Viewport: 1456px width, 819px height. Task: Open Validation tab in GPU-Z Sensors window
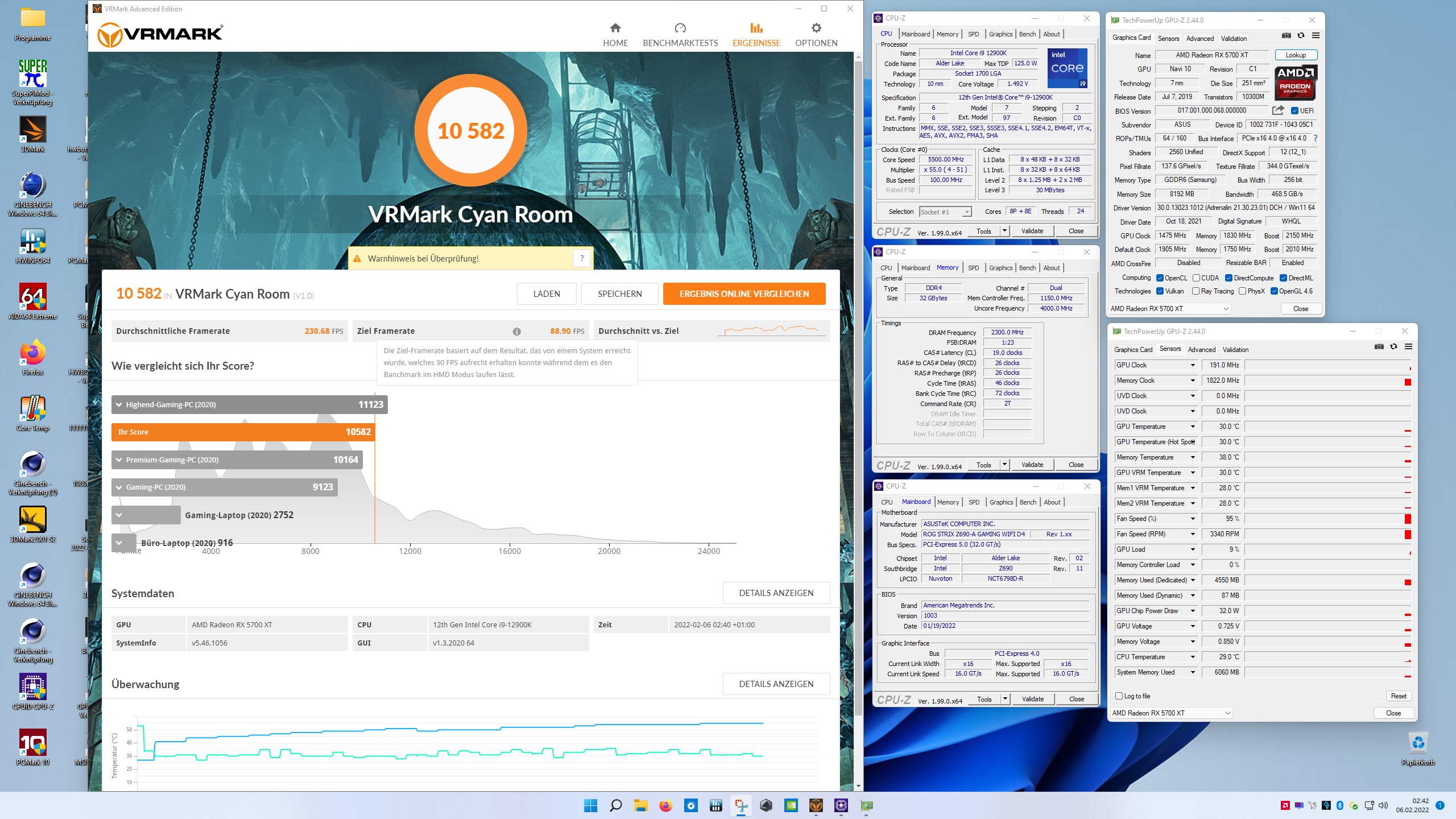(x=1235, y=349)
